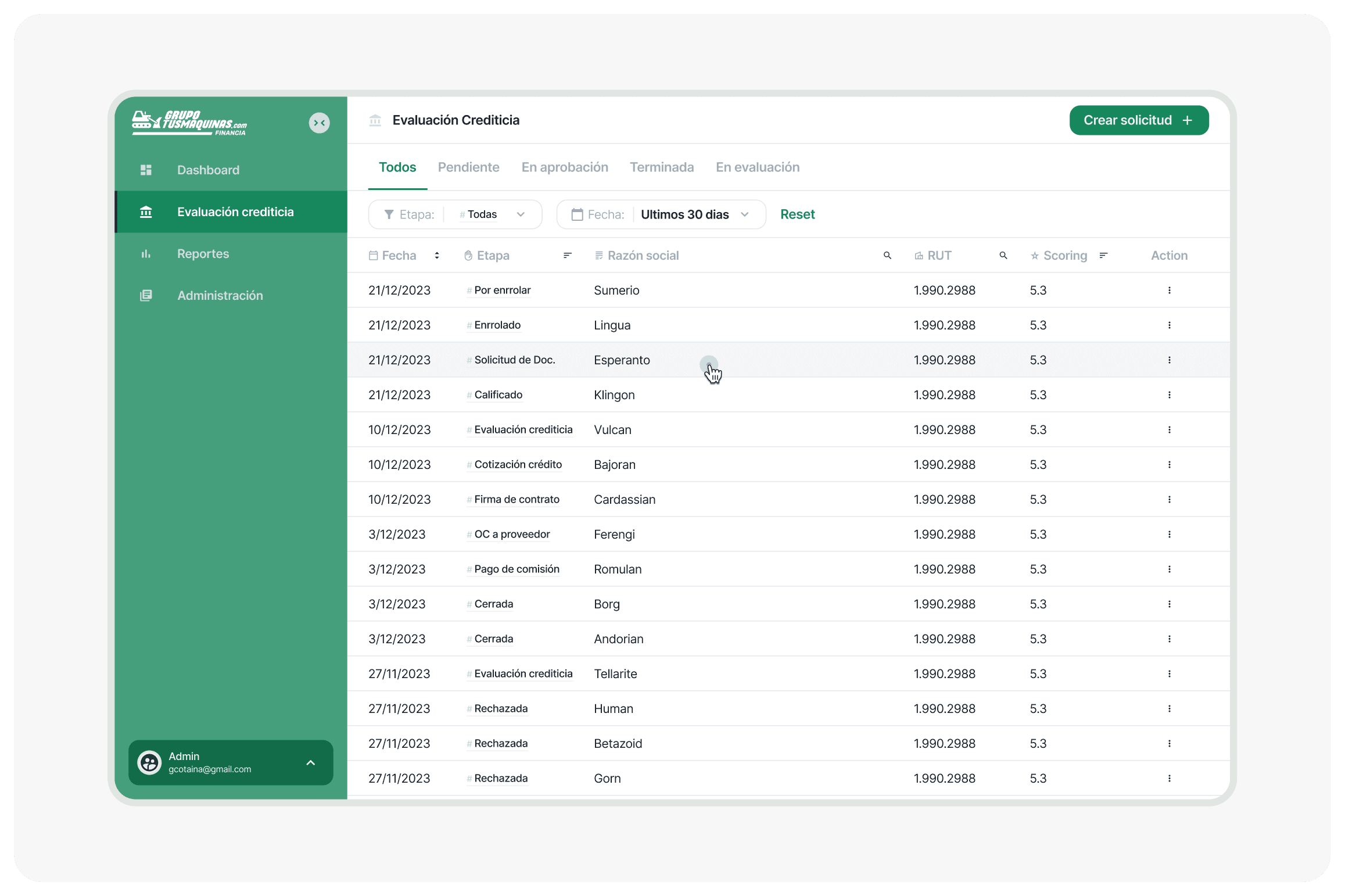Open Fecha Ultimos 30 dias dropdown
Image resolution: width=1345 pixels, height=896 pixels.
[694, 214]
